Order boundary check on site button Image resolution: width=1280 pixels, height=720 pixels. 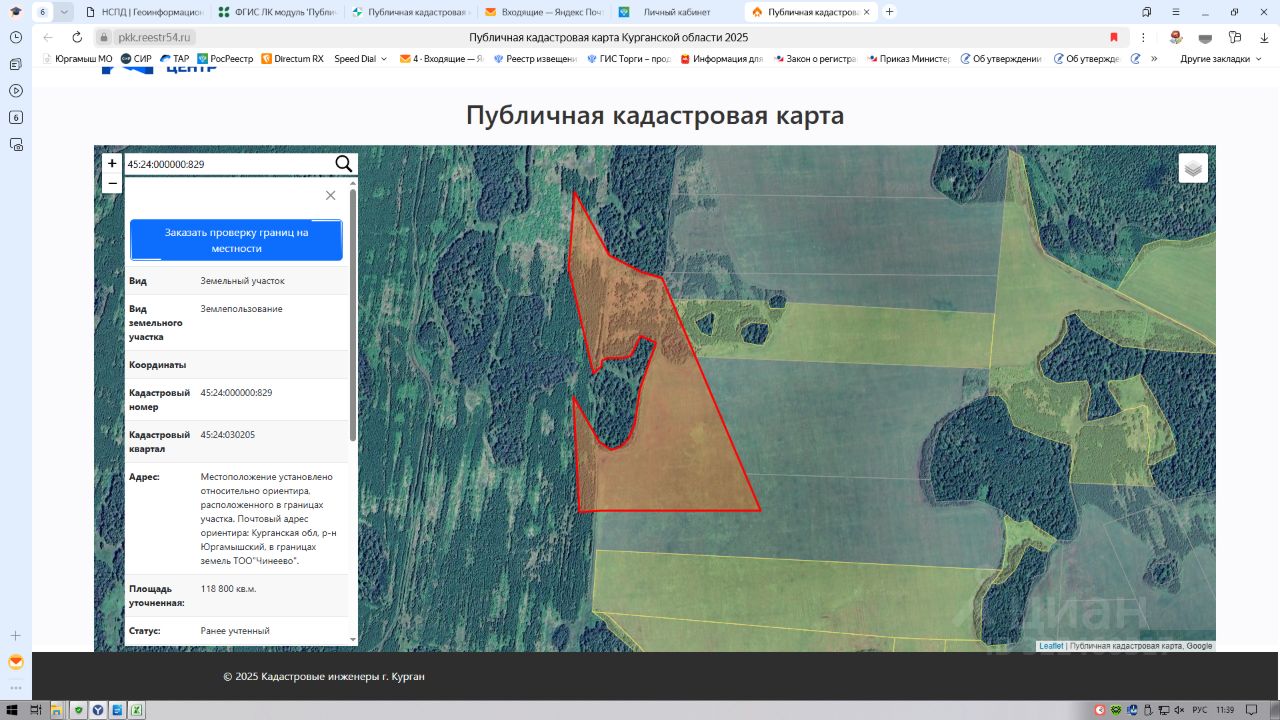(236, 240)
